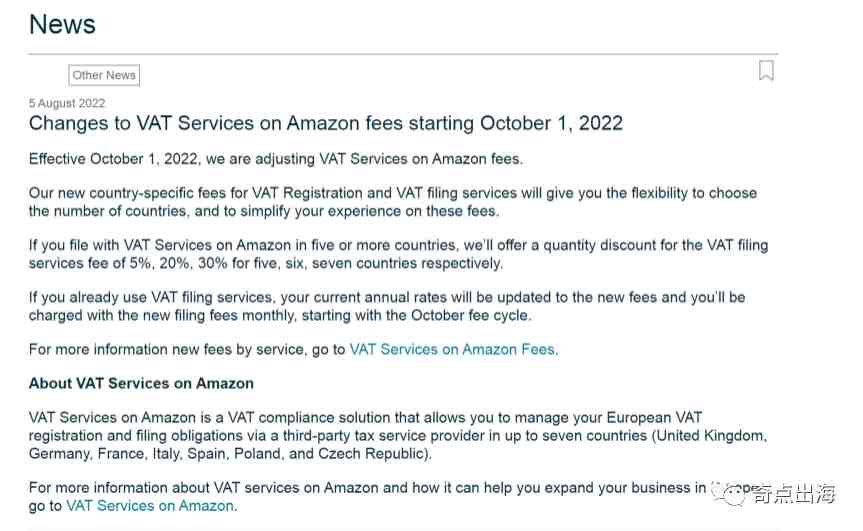
Task: Open the VAT Services on Amazon Fees link
Action: pyautogui.click(x=454, y=349)
